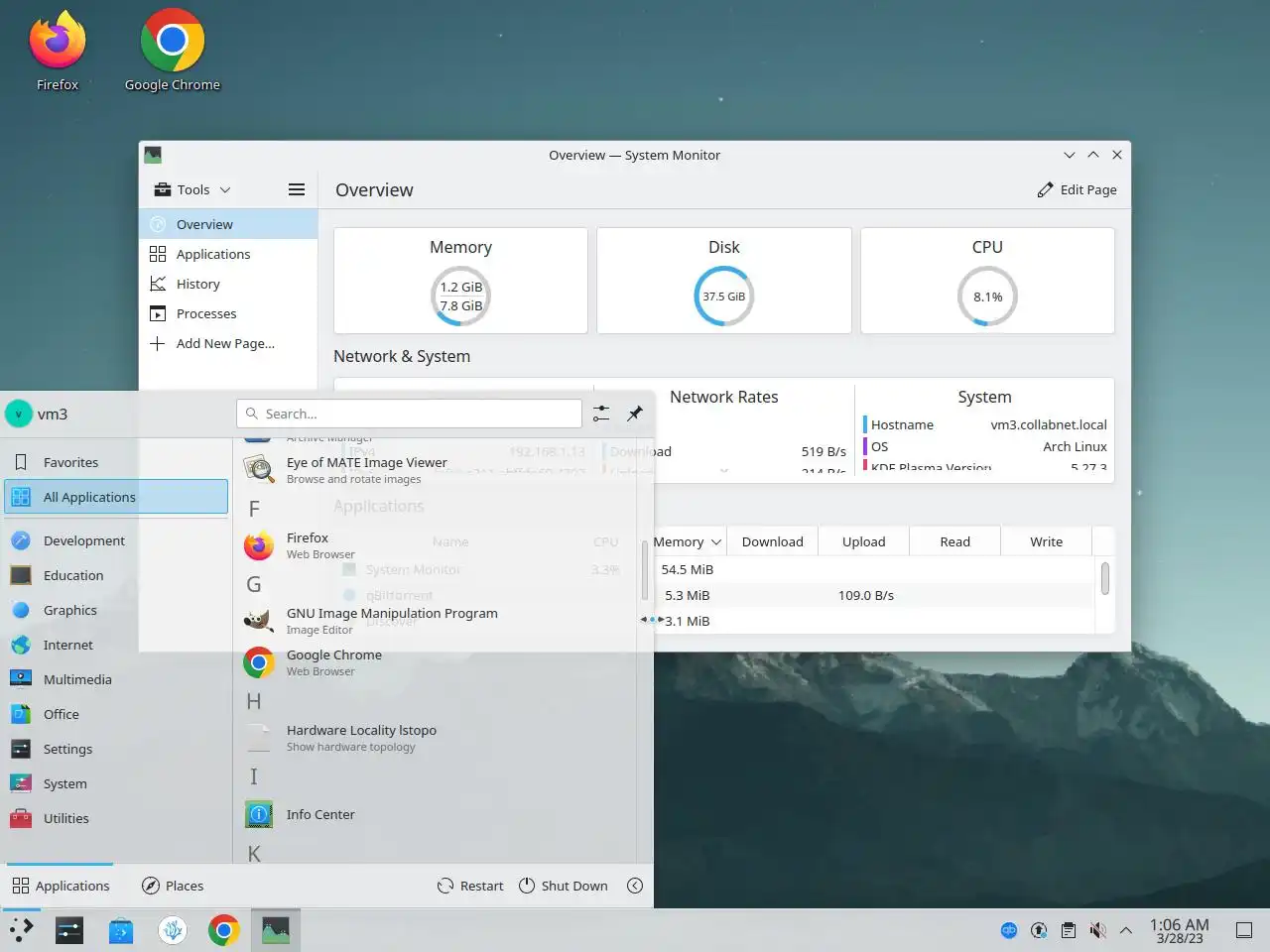Select the Overview page in sidebar
Viewport: 1270px width, 952px height.
[228, 224]
